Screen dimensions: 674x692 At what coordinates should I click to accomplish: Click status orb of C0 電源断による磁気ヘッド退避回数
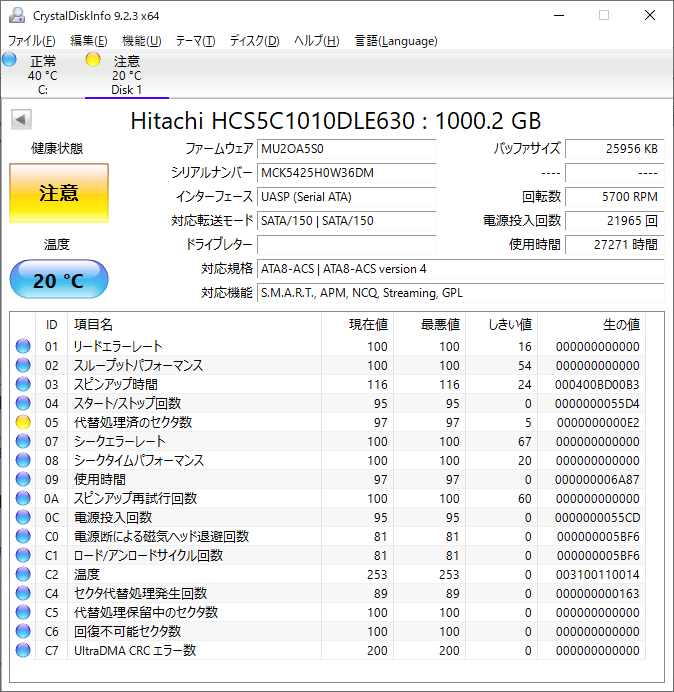coord(23,536)
